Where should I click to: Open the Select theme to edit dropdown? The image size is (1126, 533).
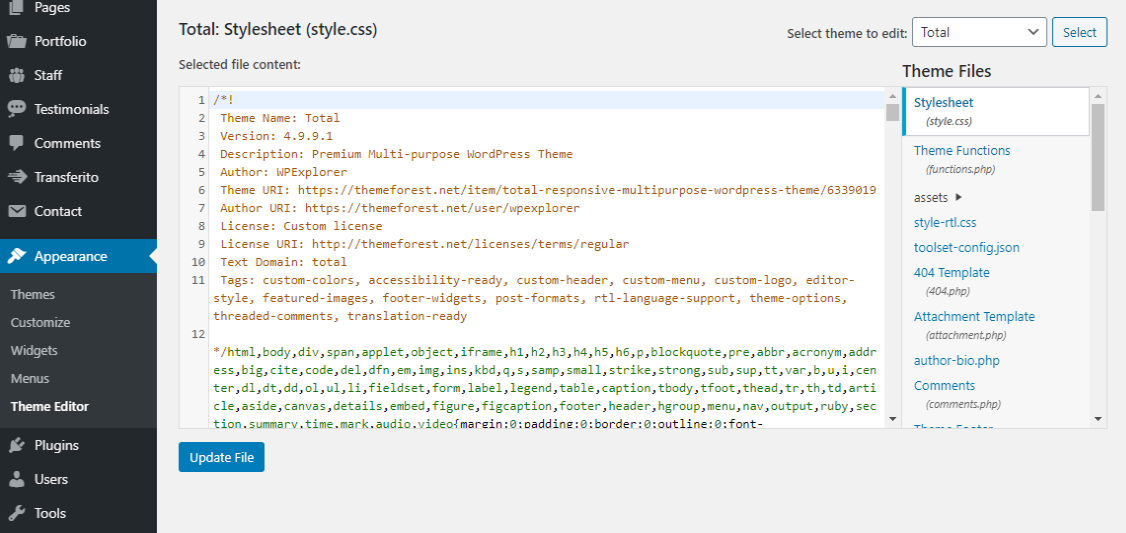(979, 32)
